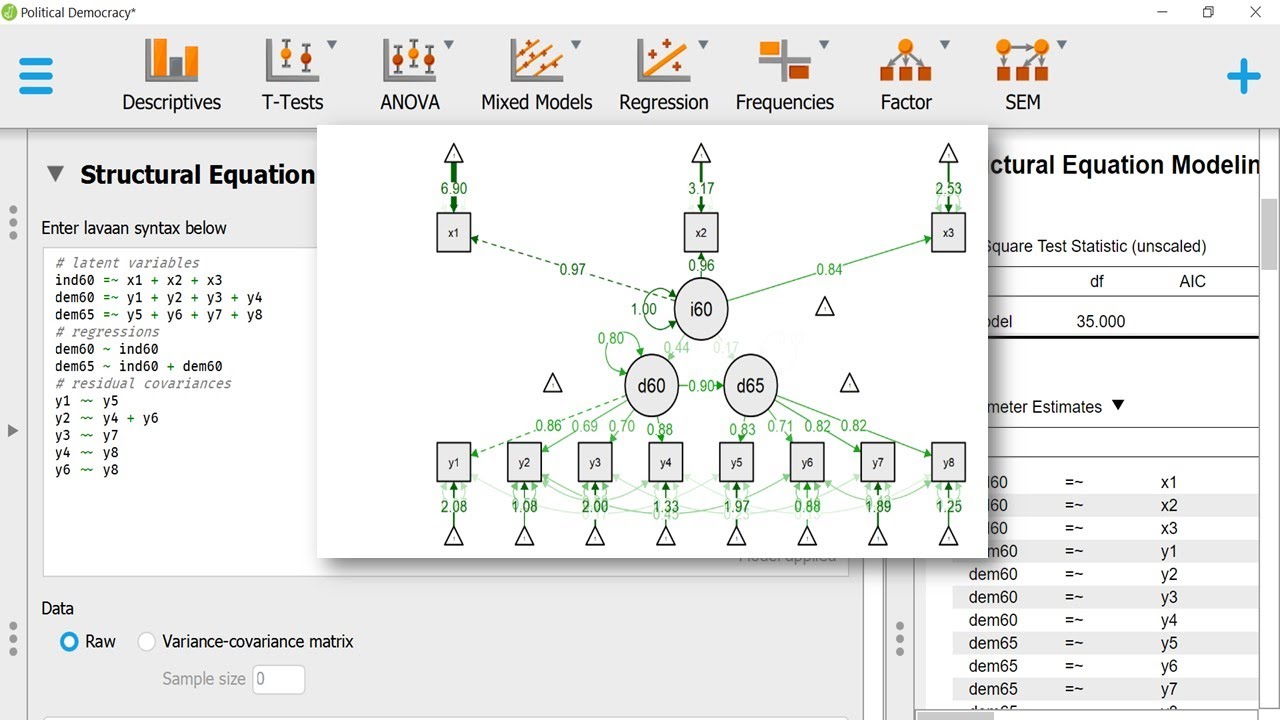Click the results panel divider handle dots
The width and height of the screenshot is (1280, 720).
(x=900, y=638)
